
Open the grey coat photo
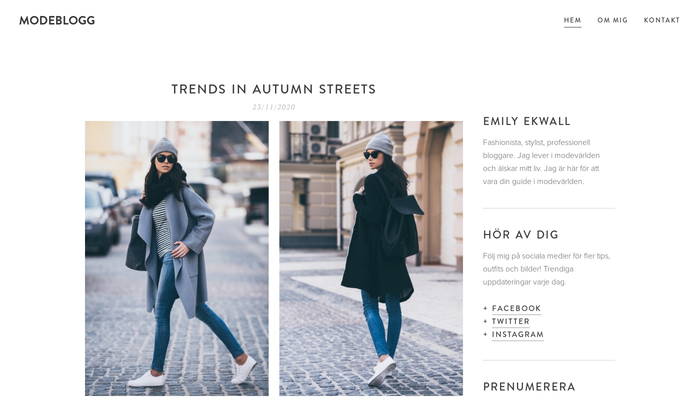click(177, 258)
